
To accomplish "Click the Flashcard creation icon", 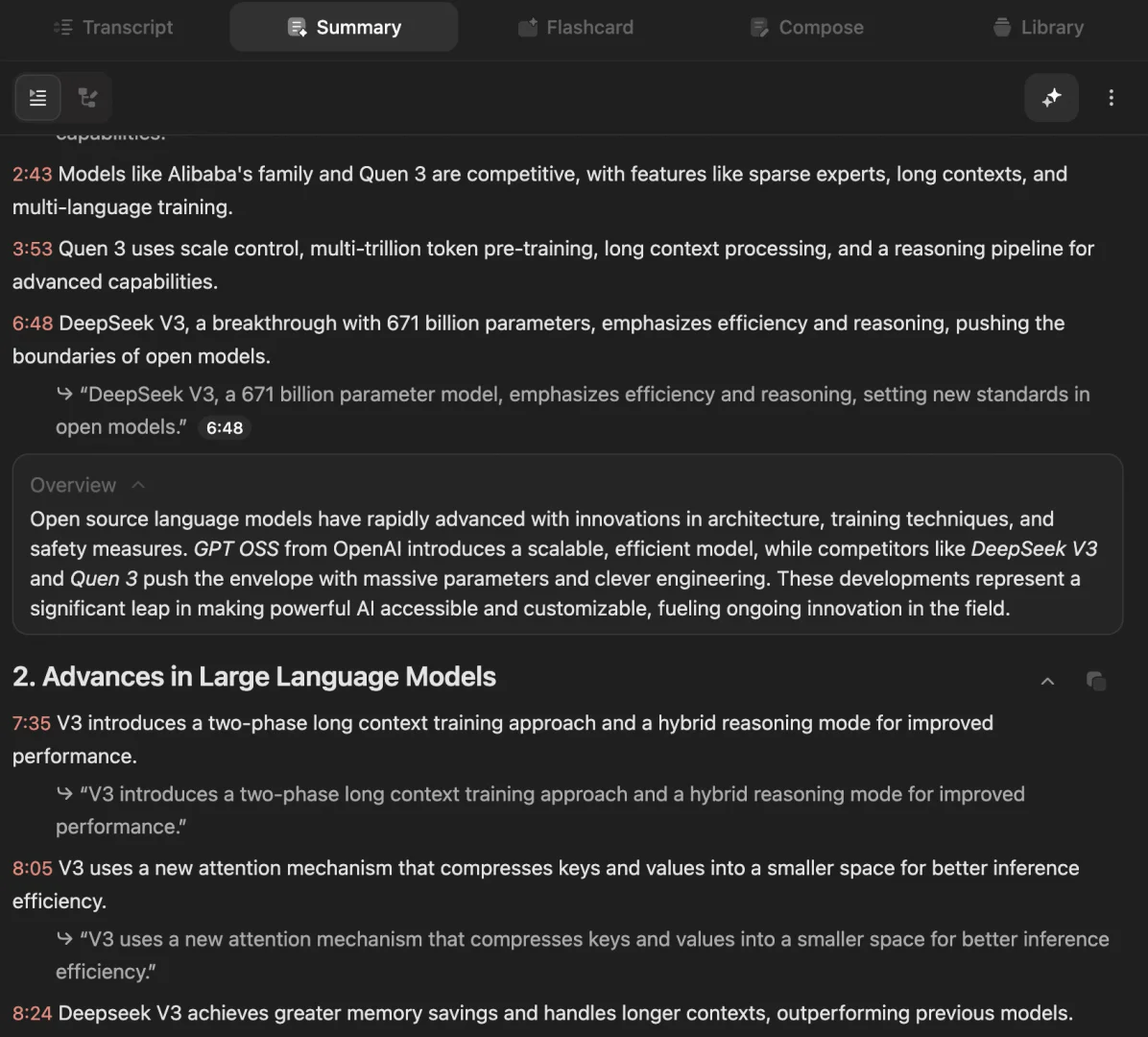I will pyautogui.click(x=527, y=27).
